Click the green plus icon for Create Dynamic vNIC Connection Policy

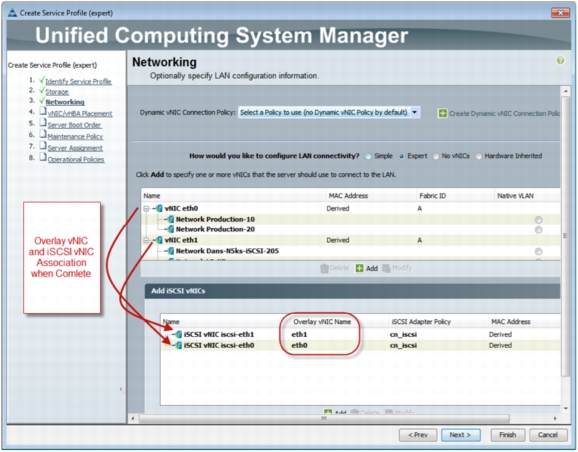click(442, 113)
